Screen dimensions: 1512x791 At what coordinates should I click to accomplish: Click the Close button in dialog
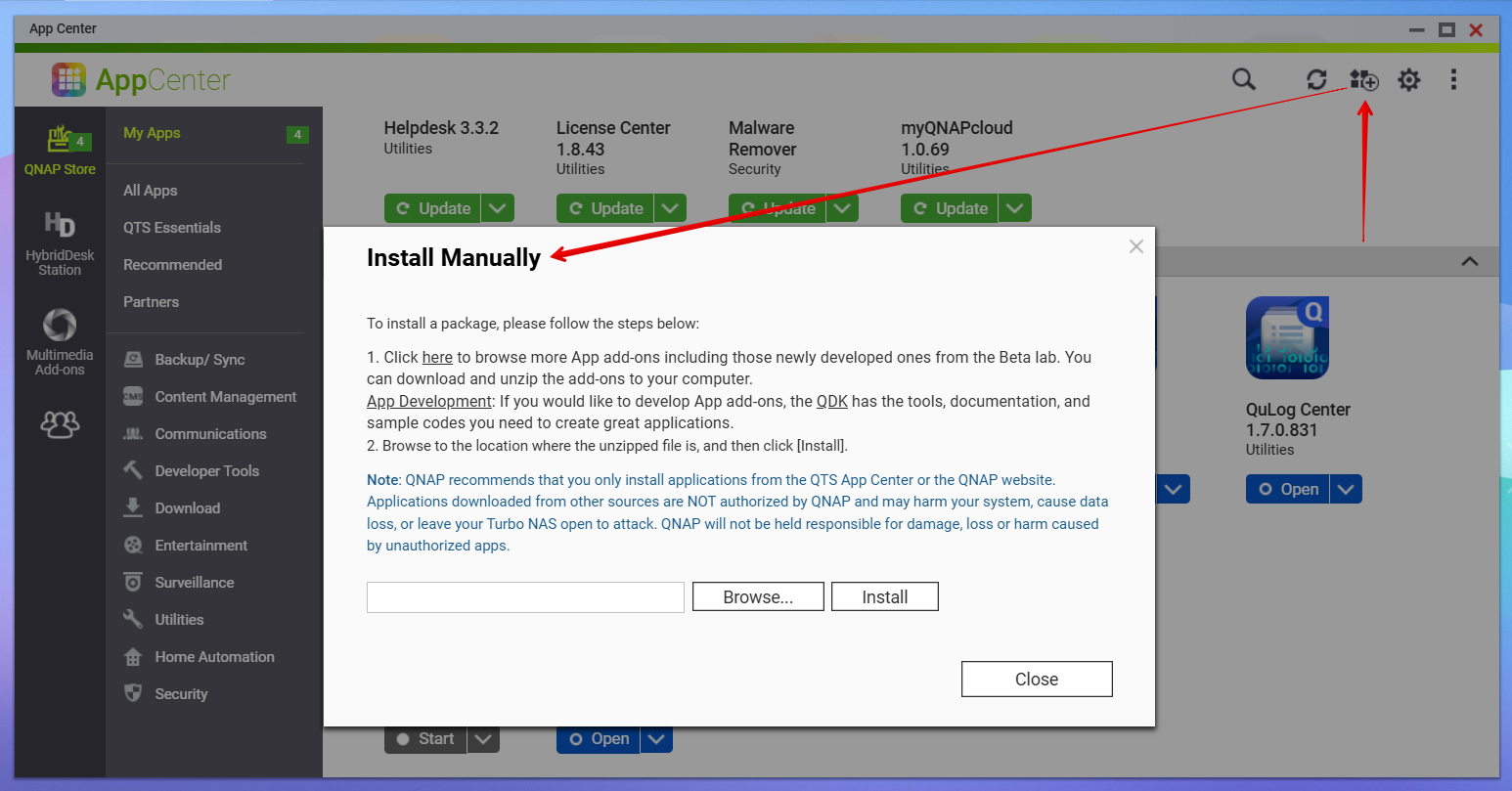1037,680
